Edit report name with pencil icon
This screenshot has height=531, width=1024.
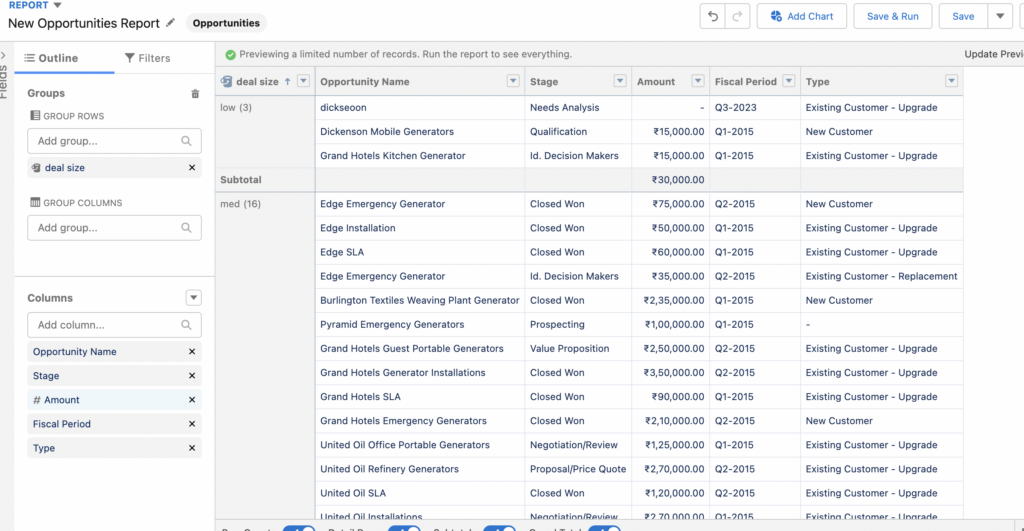tap(170, 23)
